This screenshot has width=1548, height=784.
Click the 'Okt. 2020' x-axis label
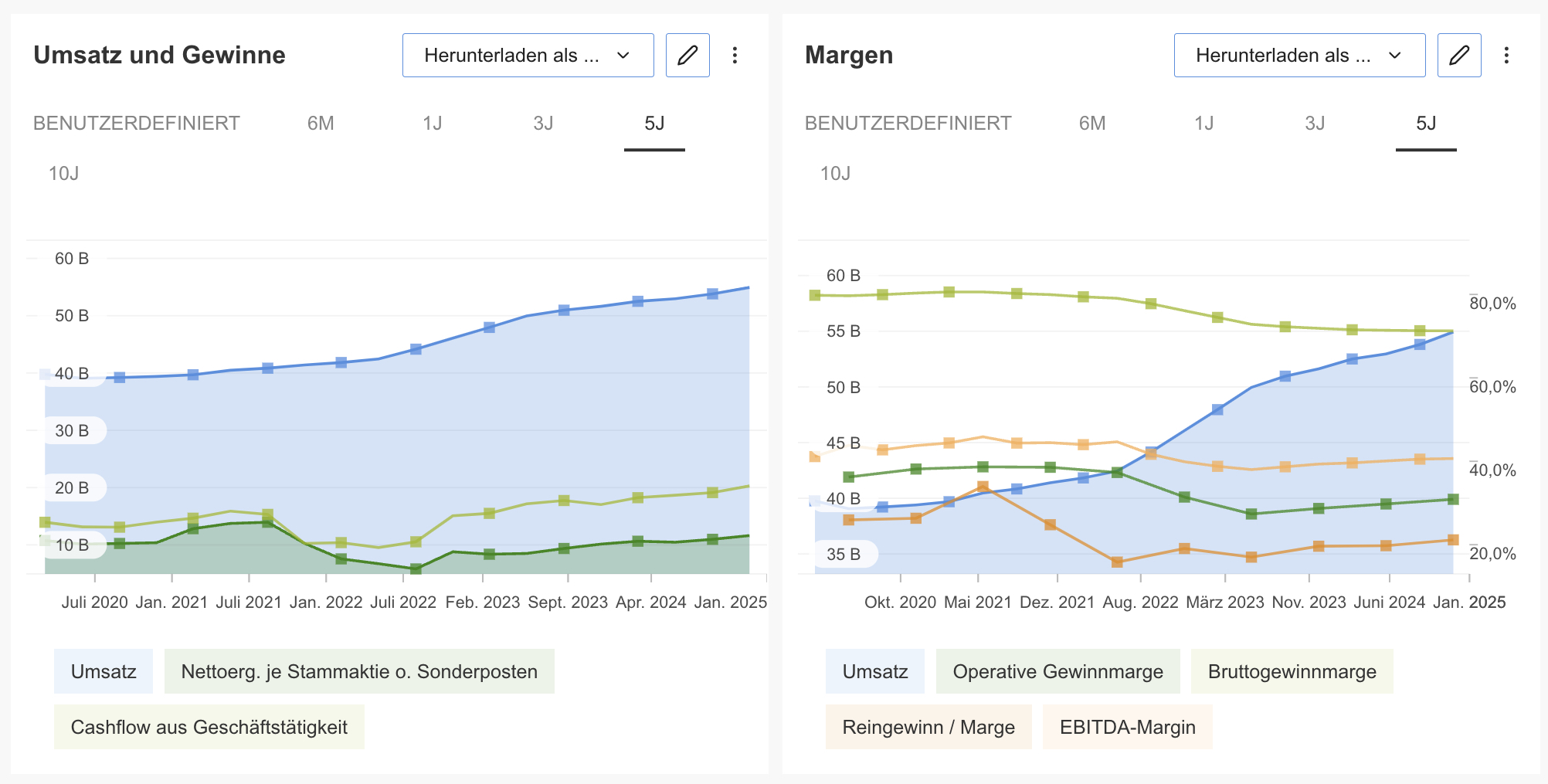coord(901,602)
